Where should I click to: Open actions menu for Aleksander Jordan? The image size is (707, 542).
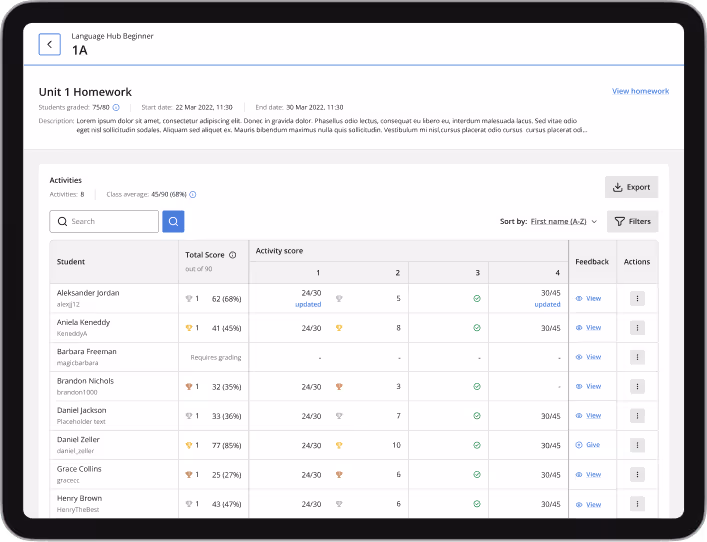[x=637, y=299]
